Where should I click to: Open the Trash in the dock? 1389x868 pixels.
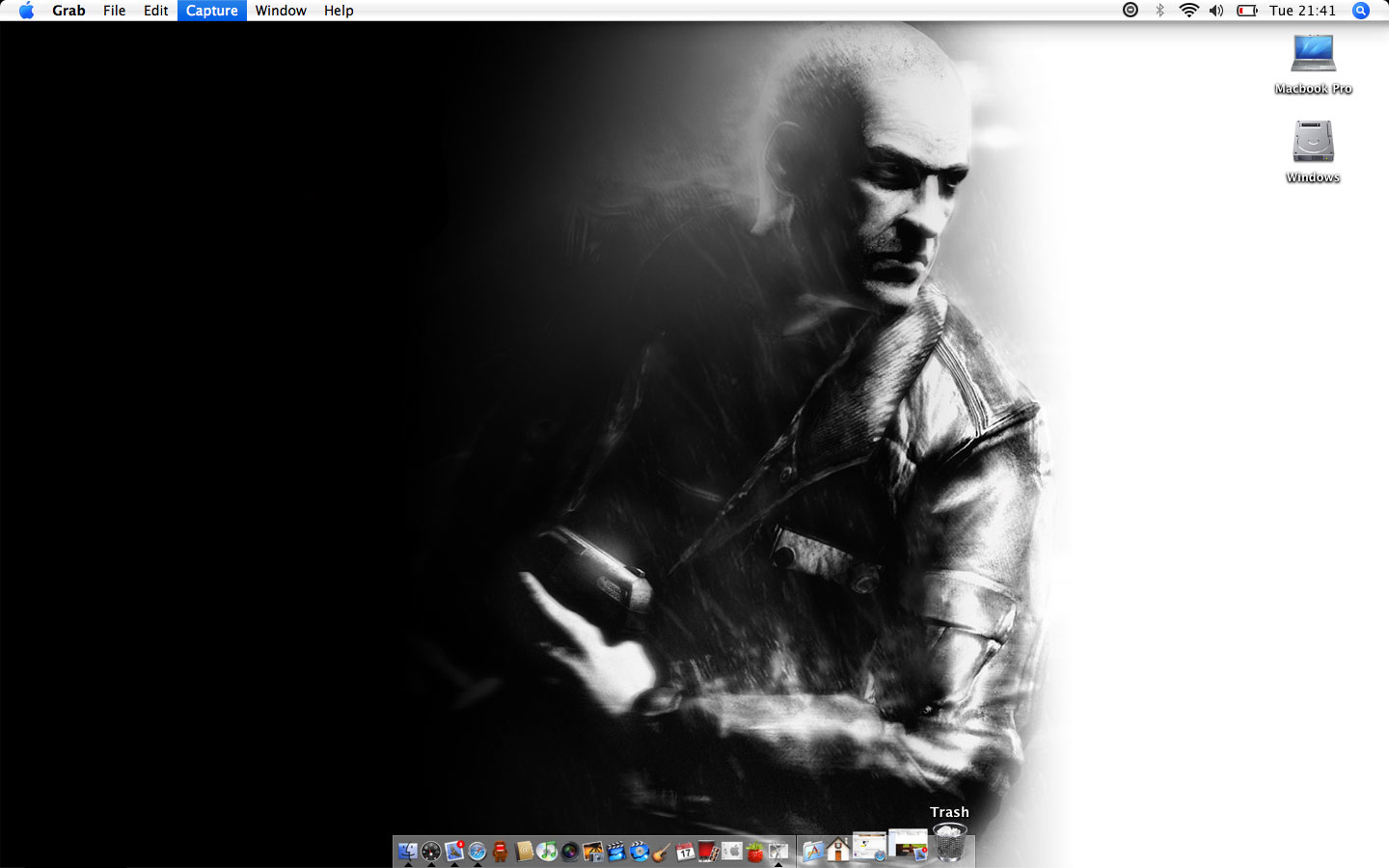pos(950,843)
